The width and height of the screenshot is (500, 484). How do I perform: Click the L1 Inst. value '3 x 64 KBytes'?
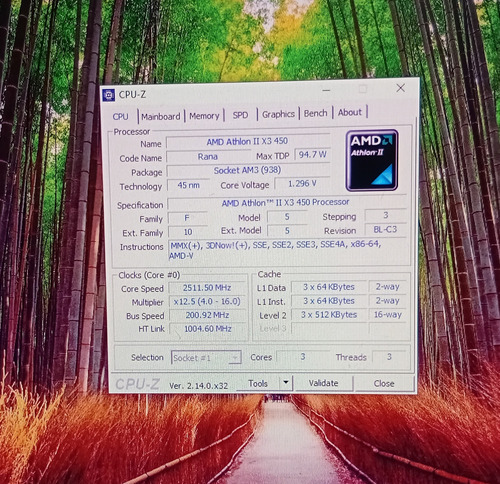(329, 301)
